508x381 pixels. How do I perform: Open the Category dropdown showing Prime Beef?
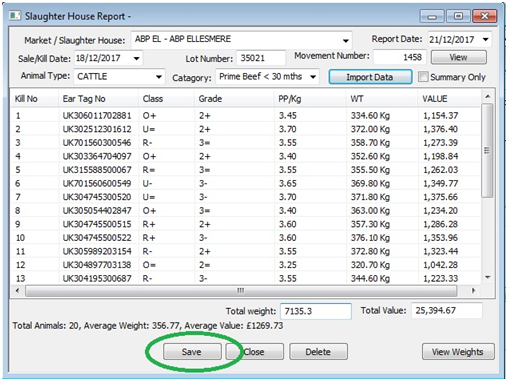point(313,77)
